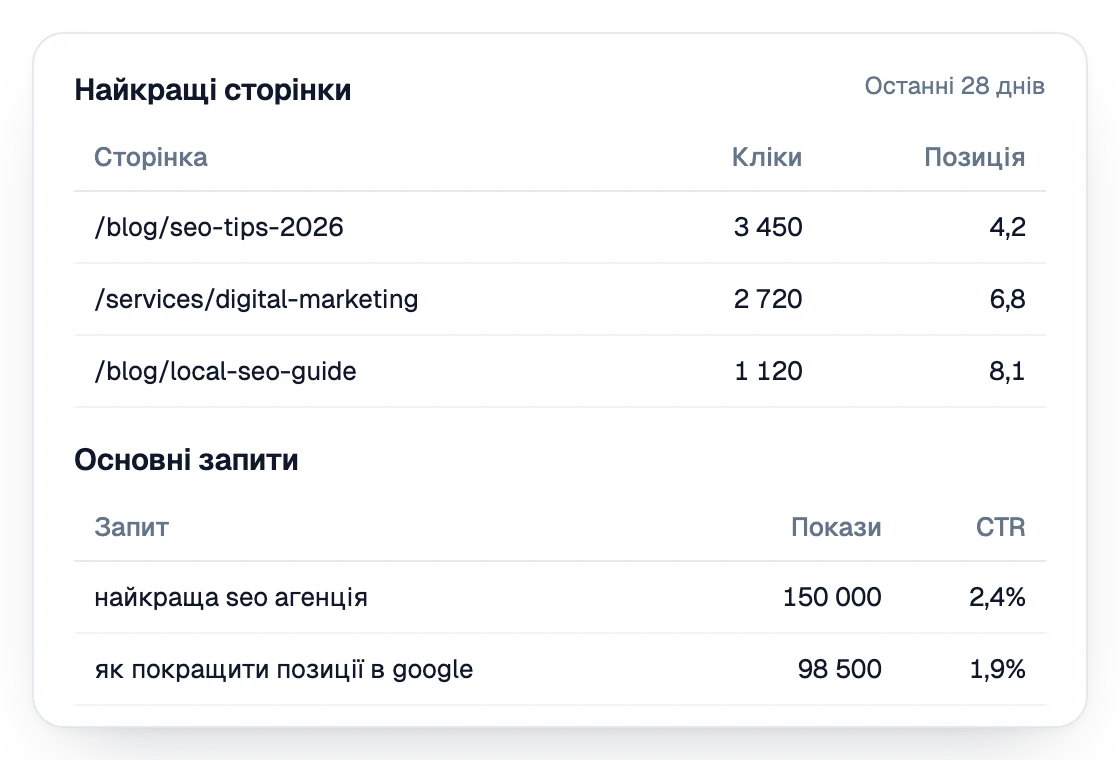Screen dimensions: 1120x760
Task: Click the 'Останні 28 днів' period label
Action: (x=954, y=86)
